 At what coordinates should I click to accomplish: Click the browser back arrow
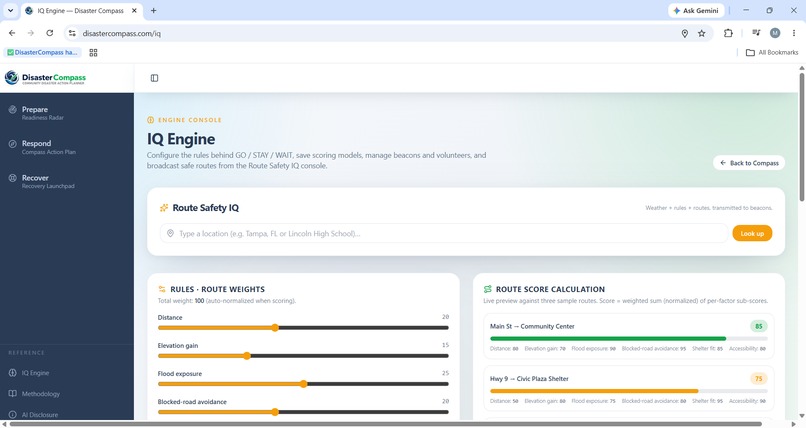tap(12, 33)
